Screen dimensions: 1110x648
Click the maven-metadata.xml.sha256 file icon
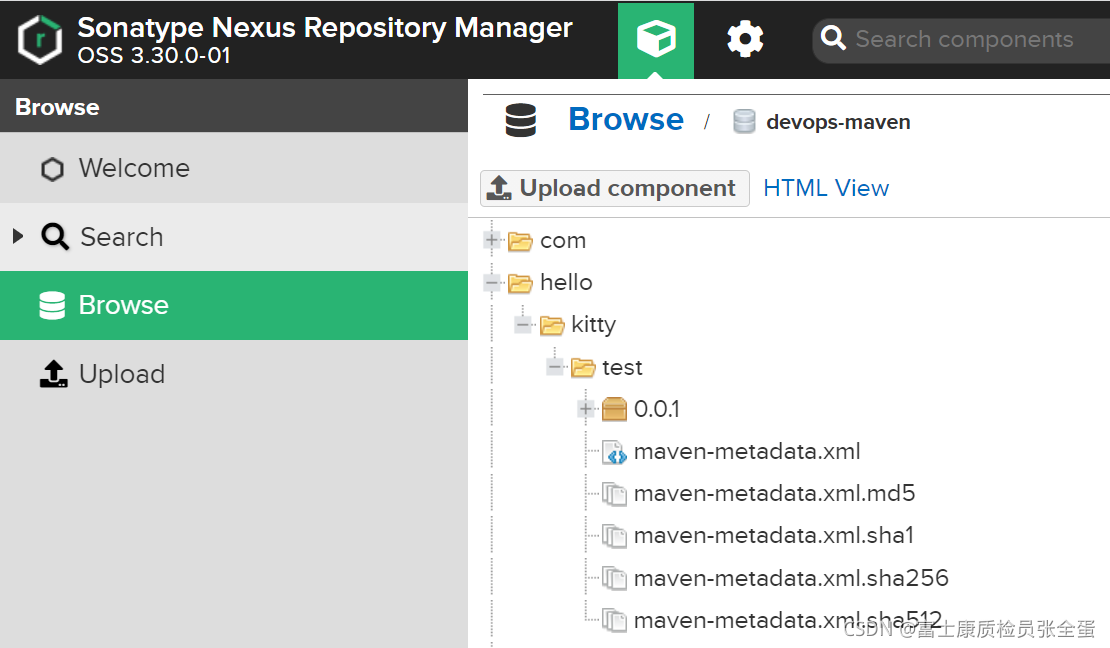point(614,579)
